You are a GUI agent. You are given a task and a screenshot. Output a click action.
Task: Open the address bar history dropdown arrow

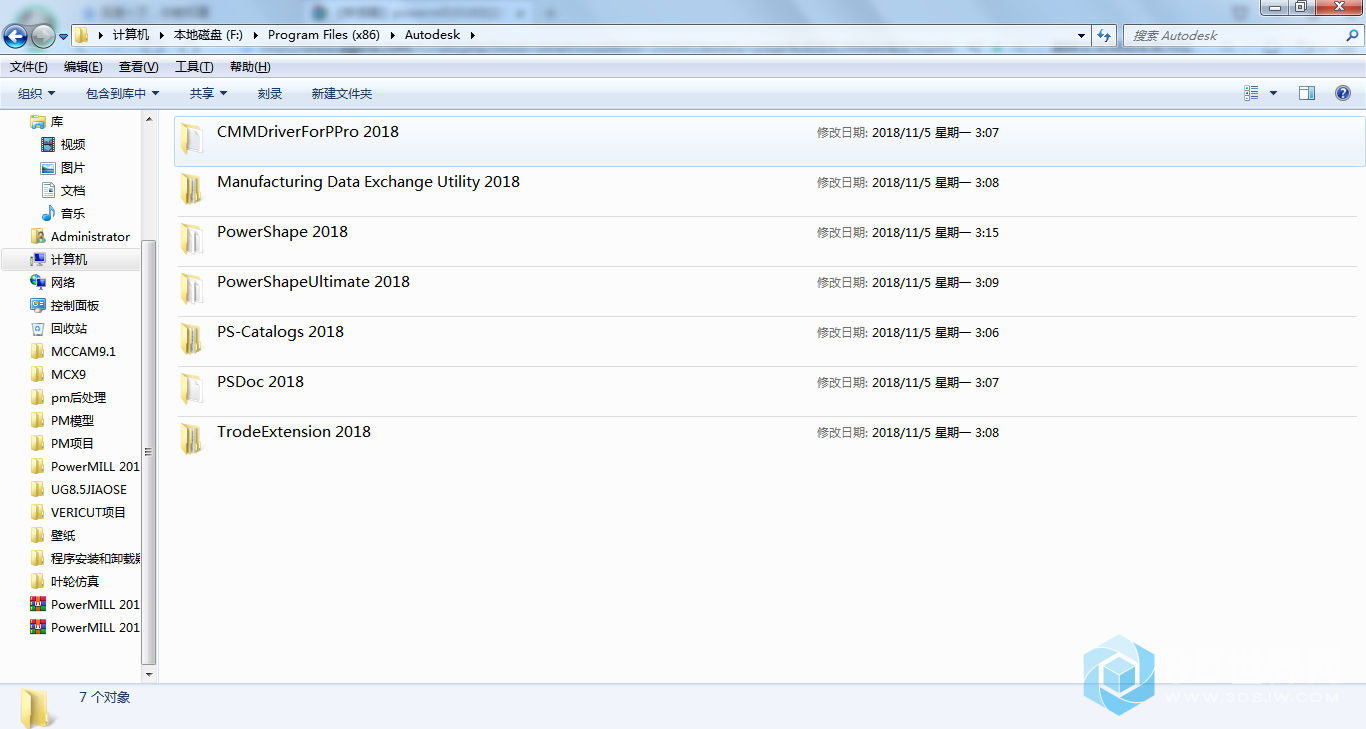pos(1081,35)
